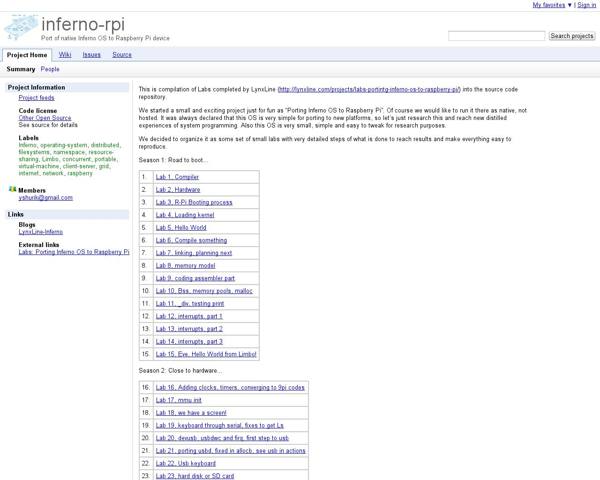Image resolution: width=600 pixels, height=480 pixels.
Task: Click the yshurik@gmail.com member link
Action: tap(45, 198)
